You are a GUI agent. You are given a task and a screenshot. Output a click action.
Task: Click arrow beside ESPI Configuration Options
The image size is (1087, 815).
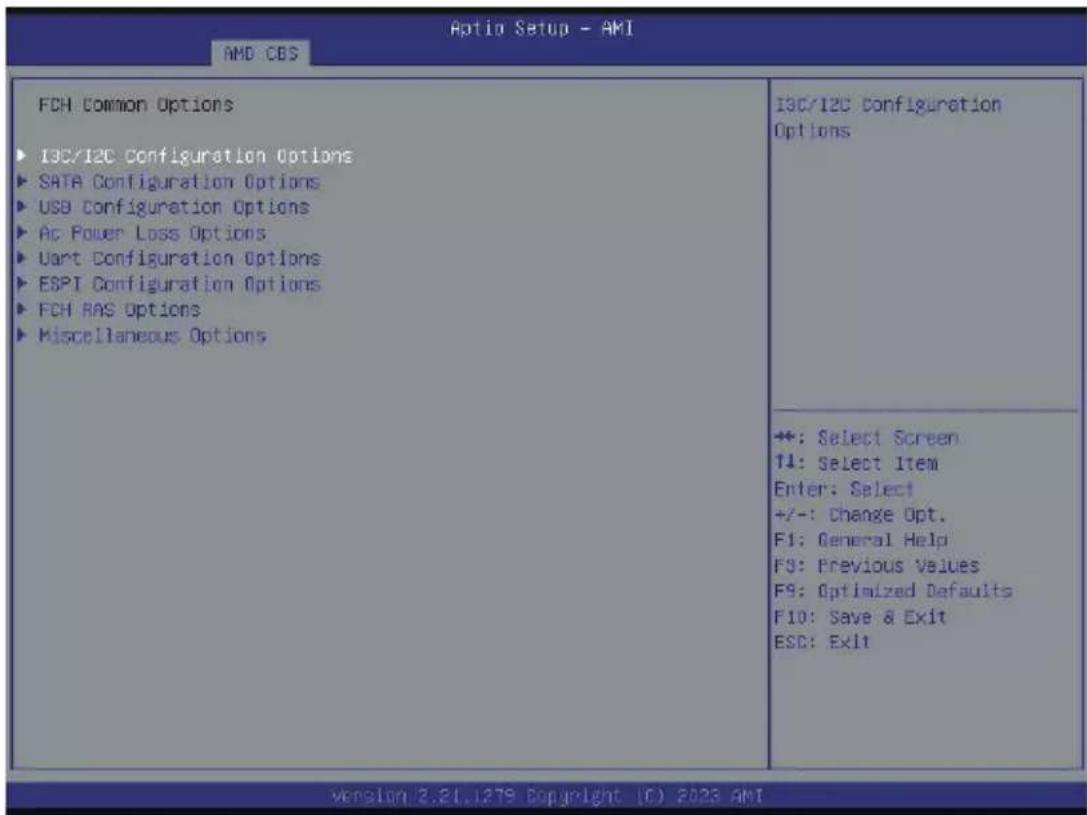click(22, 283)
